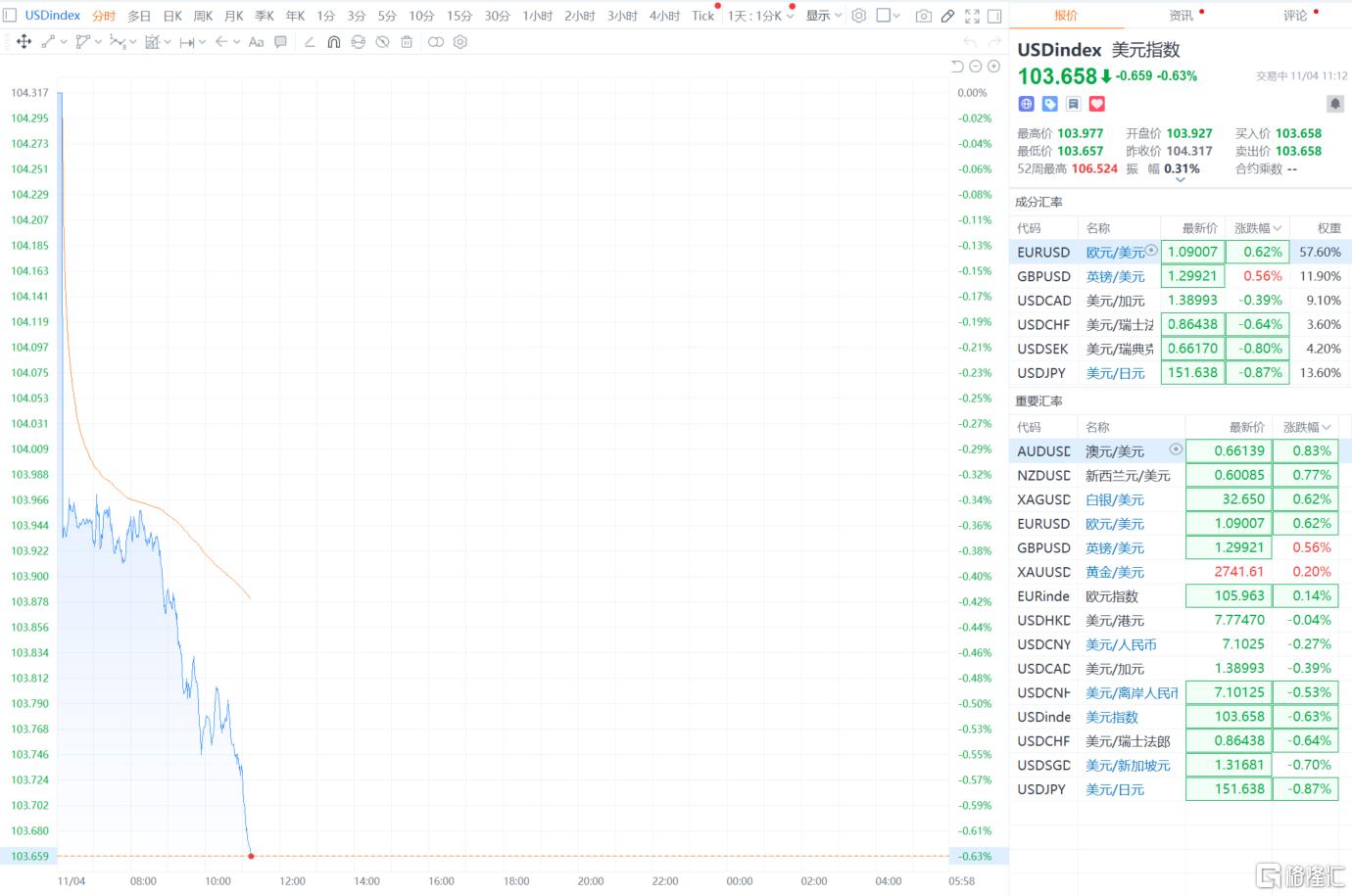This screenshot has width=1352, height=896.
Task: Expand more quote details chevron
Action: (1181, 179)
